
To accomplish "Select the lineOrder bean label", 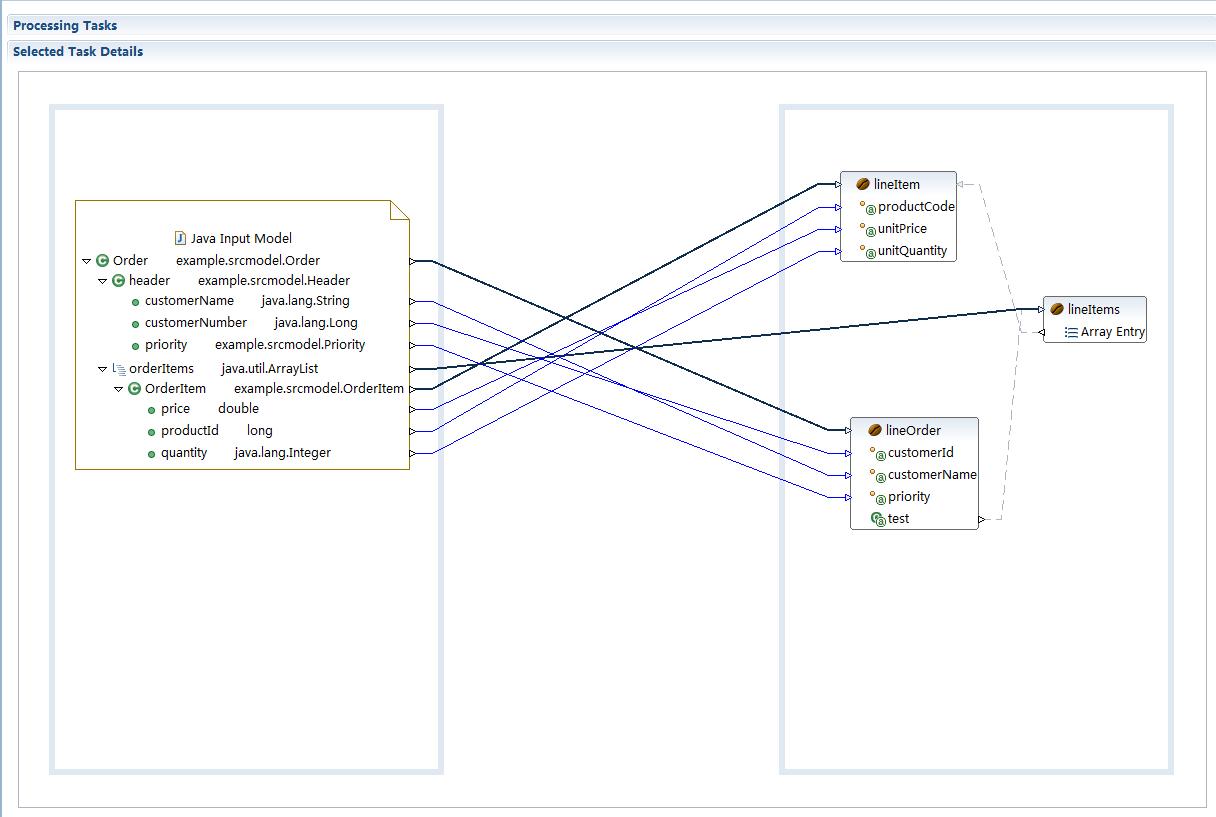I will (913, 431).
